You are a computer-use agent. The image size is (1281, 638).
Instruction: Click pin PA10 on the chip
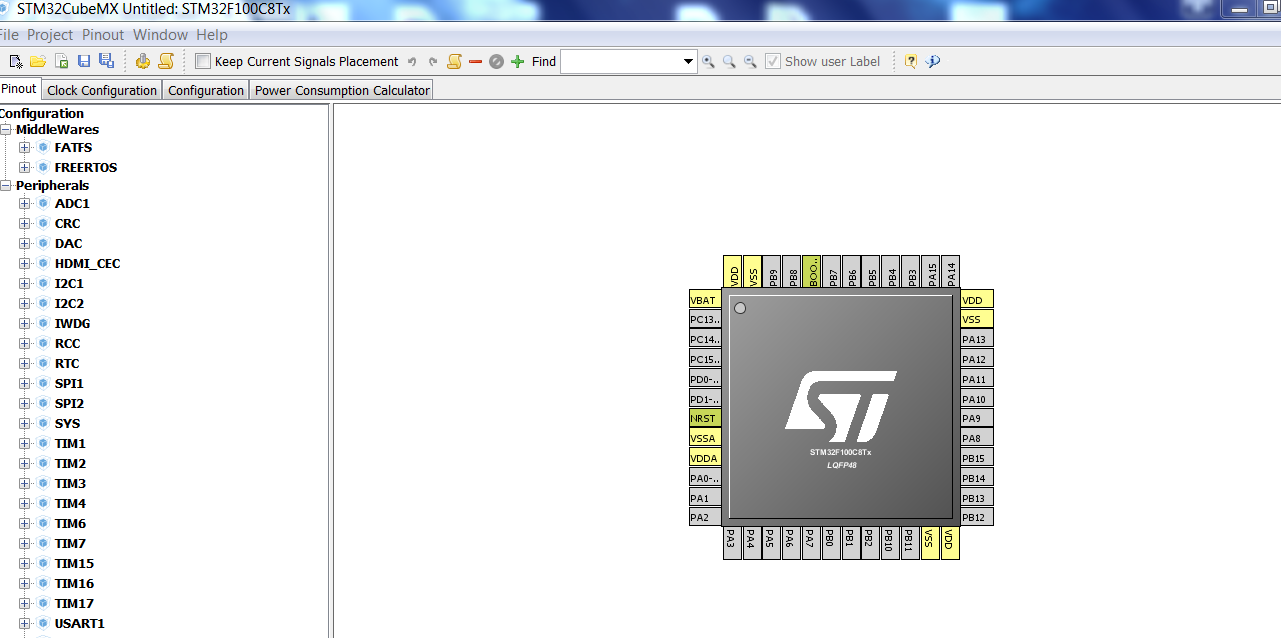pyautogui.click(x=977, y=398)
